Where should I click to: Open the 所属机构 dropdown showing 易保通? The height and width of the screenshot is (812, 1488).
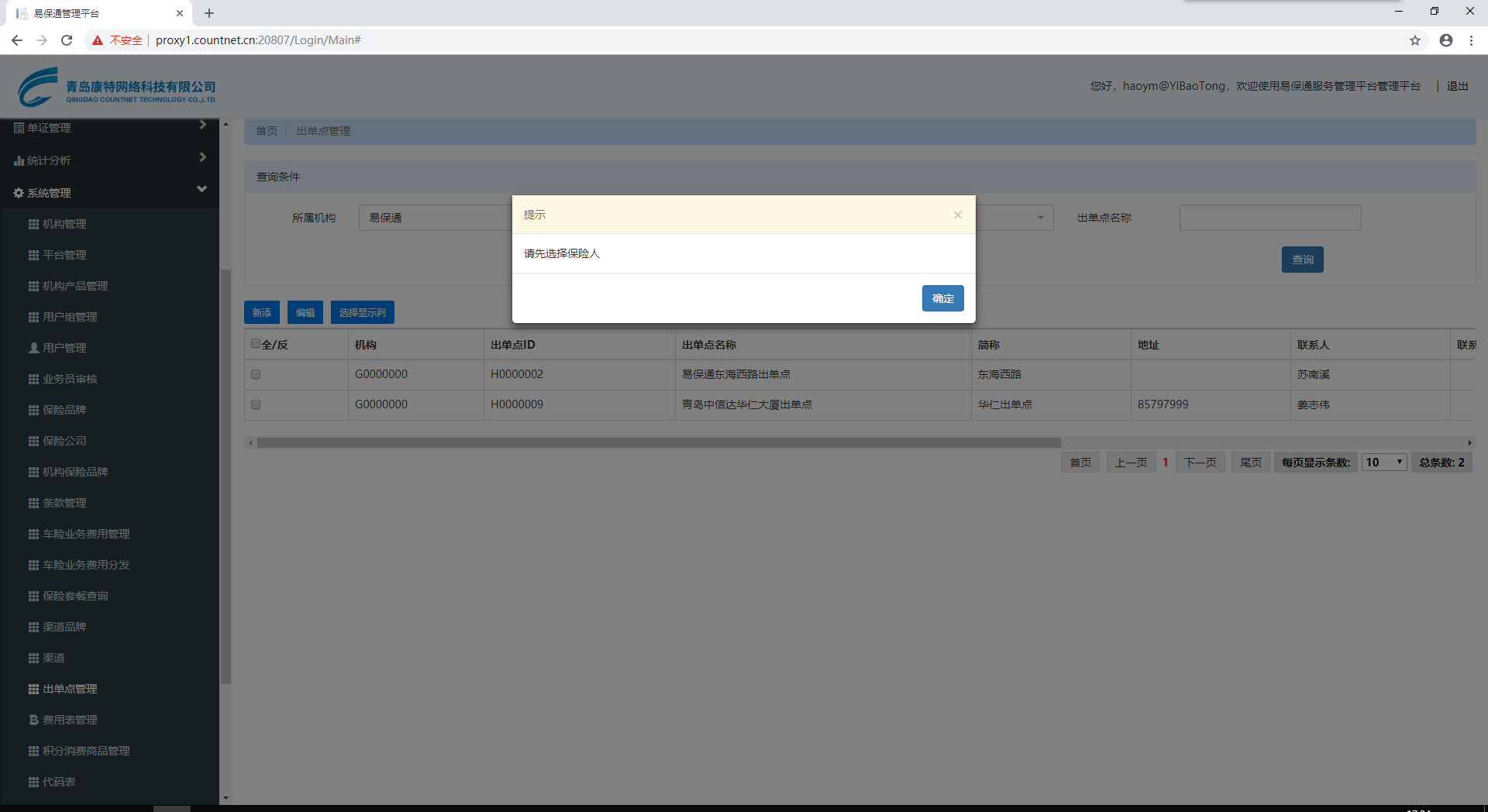pos(436,218)
